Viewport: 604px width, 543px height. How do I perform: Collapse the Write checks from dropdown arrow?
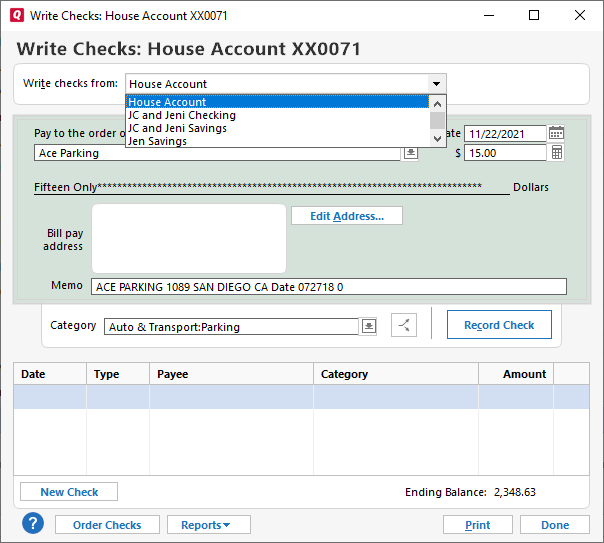click(x=436, y=84)
